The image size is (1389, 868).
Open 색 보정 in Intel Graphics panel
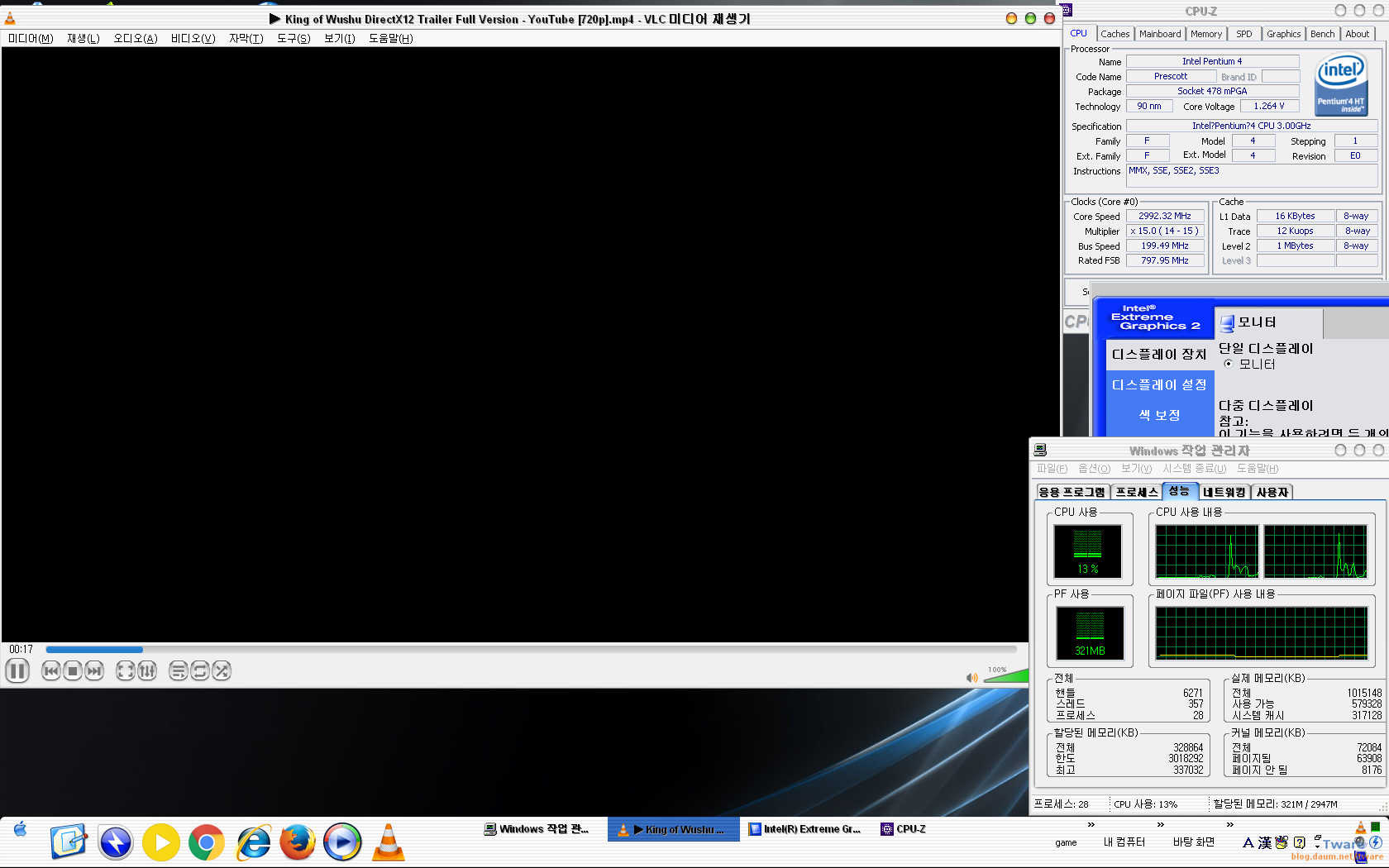[1159, 415]
